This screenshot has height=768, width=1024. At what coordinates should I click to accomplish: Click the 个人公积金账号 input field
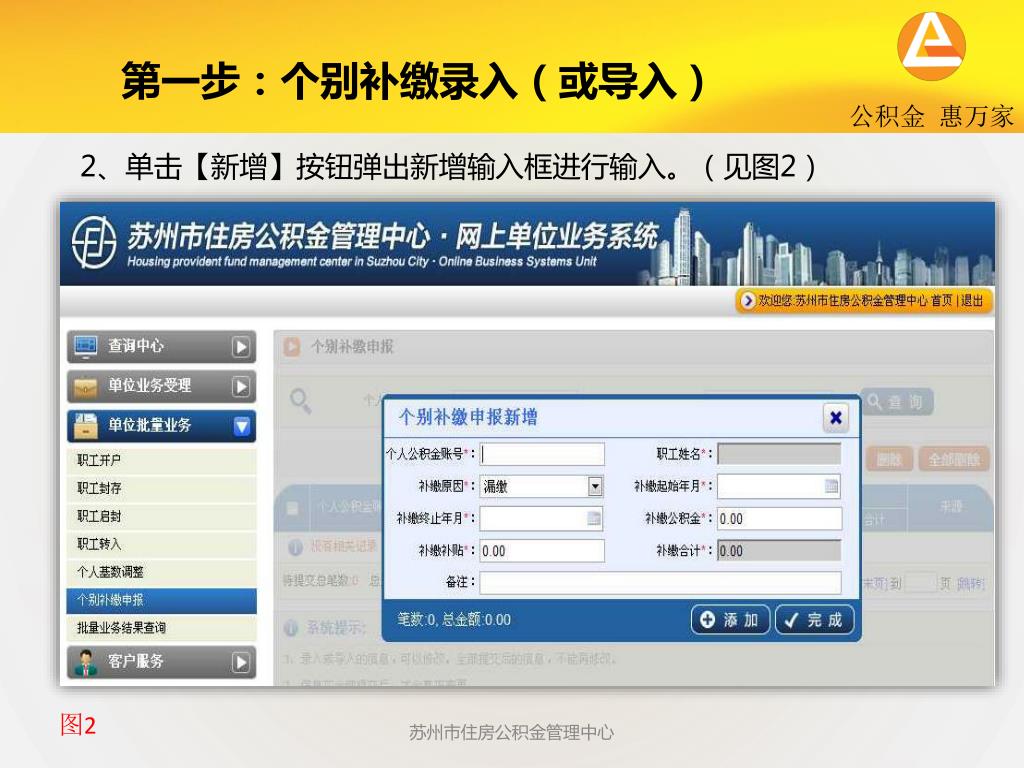542,454
